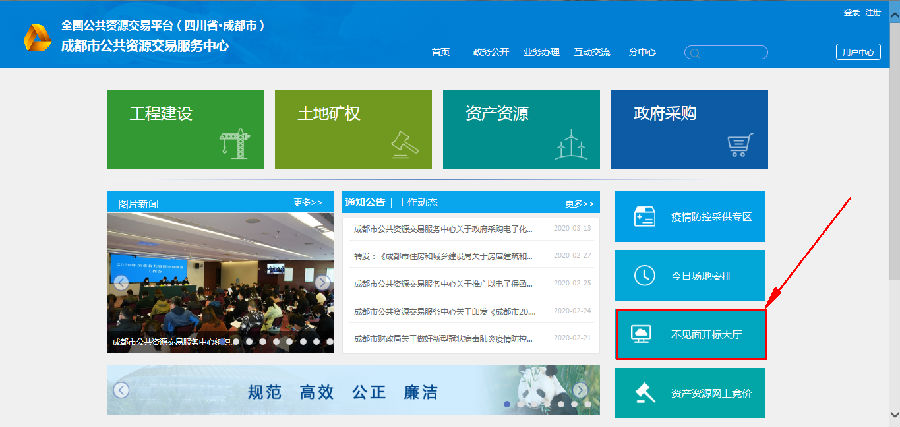Click the 用户中心 button
900x427 pixels.
pyautogui.click(x=858, y=52)
